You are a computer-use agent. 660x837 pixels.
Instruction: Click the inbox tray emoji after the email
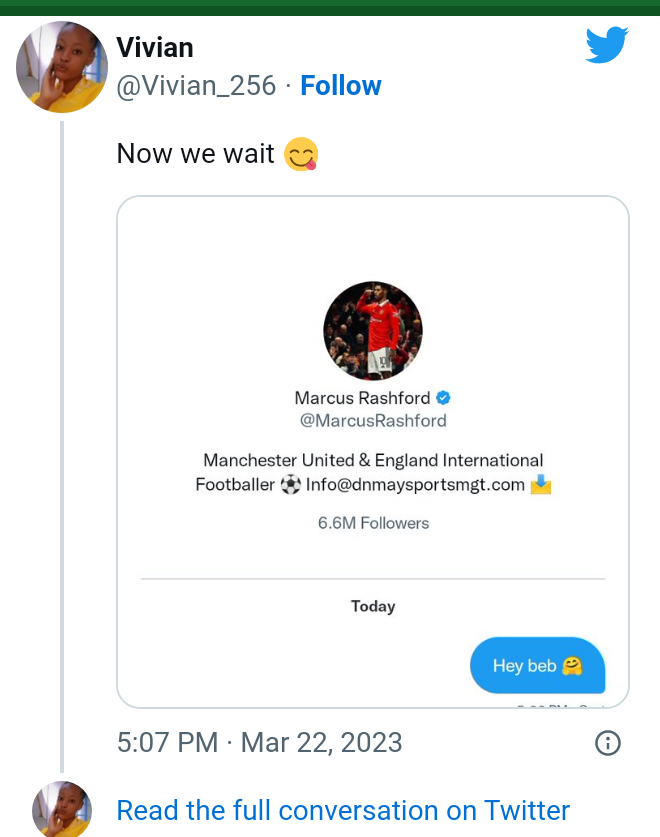(541, 485)
